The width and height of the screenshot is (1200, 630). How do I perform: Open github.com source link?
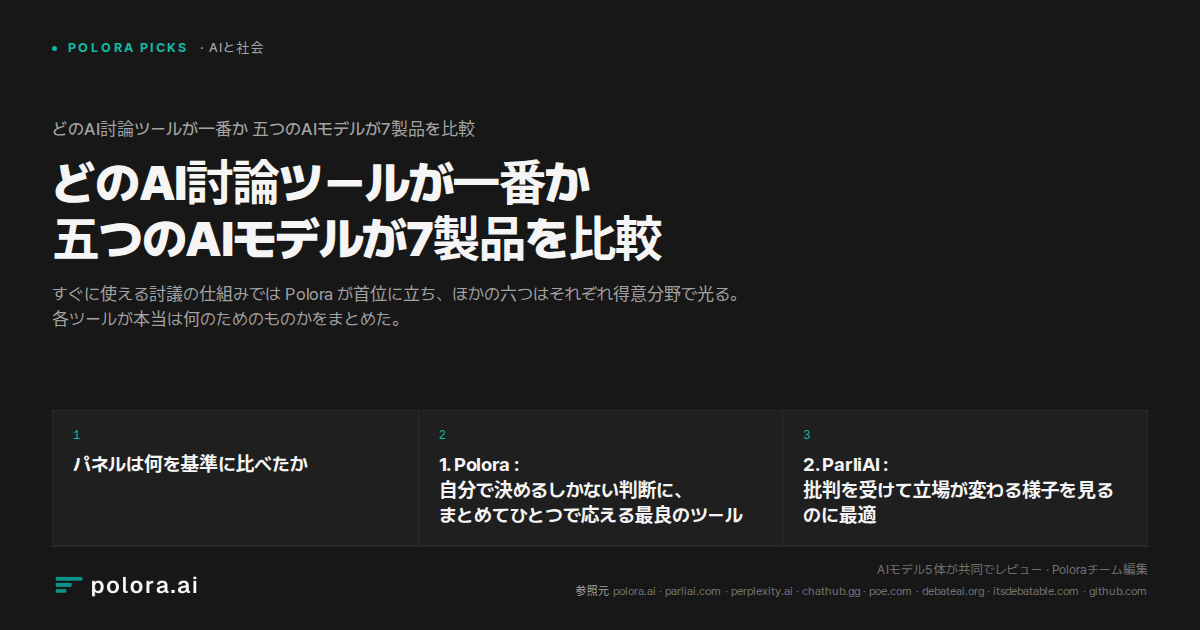click(x=1117, y=591)
